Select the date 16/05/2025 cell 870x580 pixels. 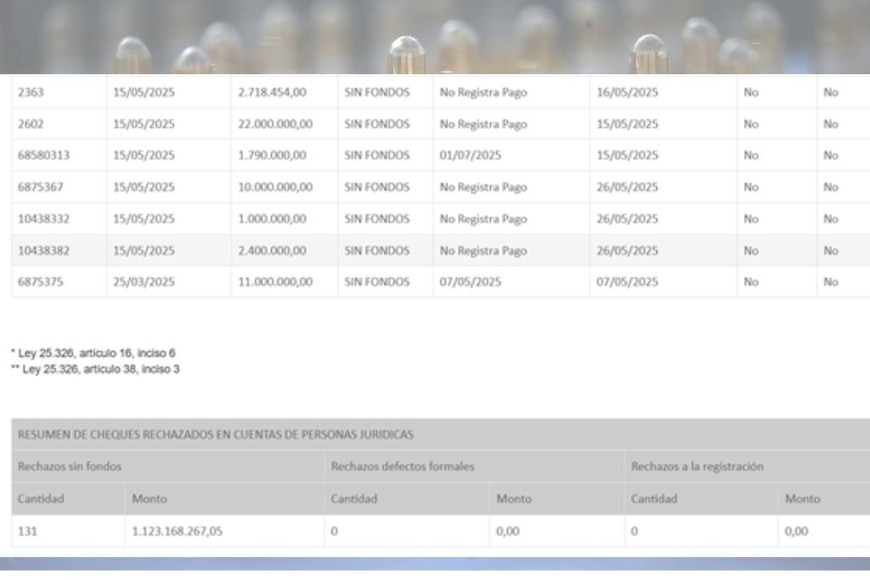tap(627, 92)
